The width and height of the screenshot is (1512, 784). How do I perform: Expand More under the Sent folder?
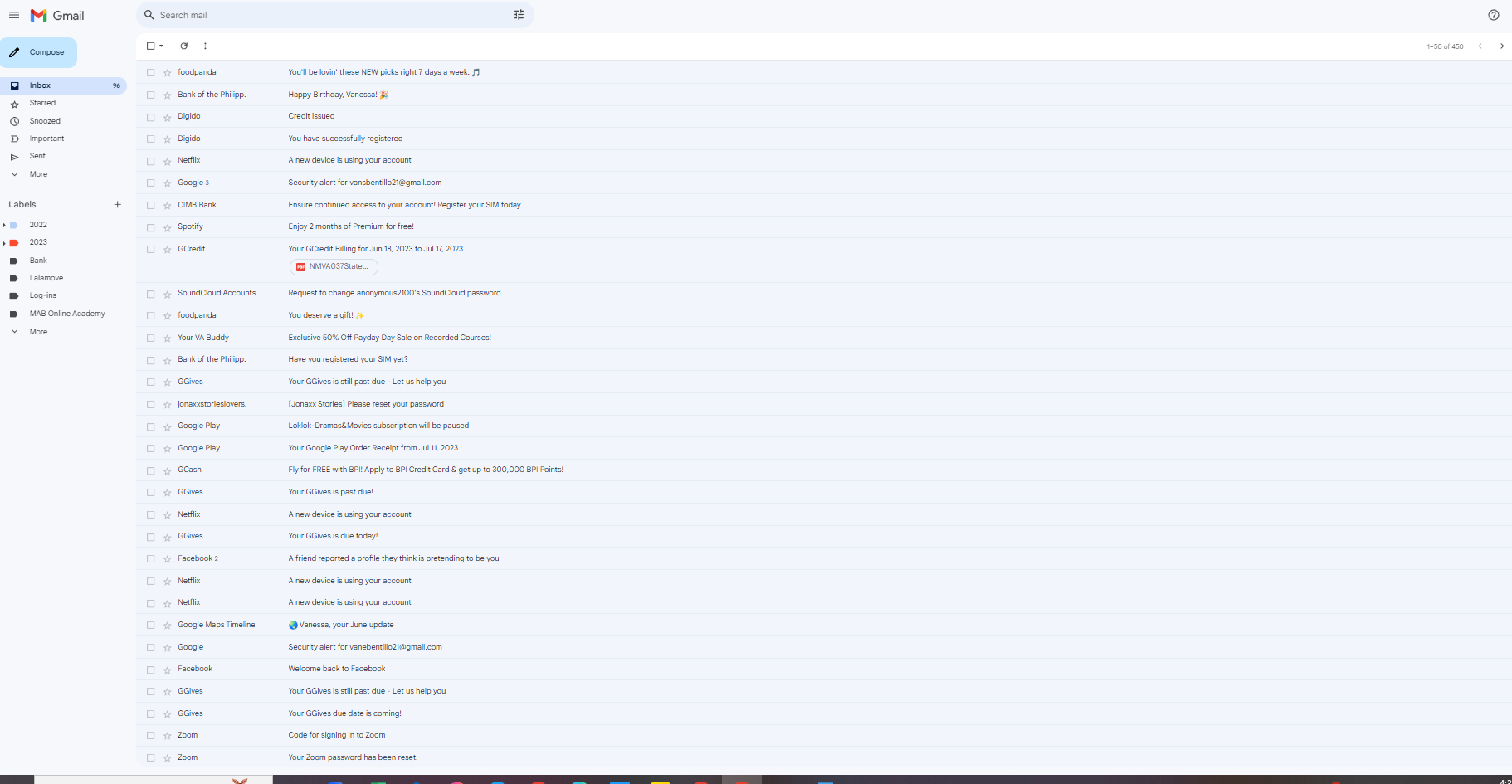(37, 173)
